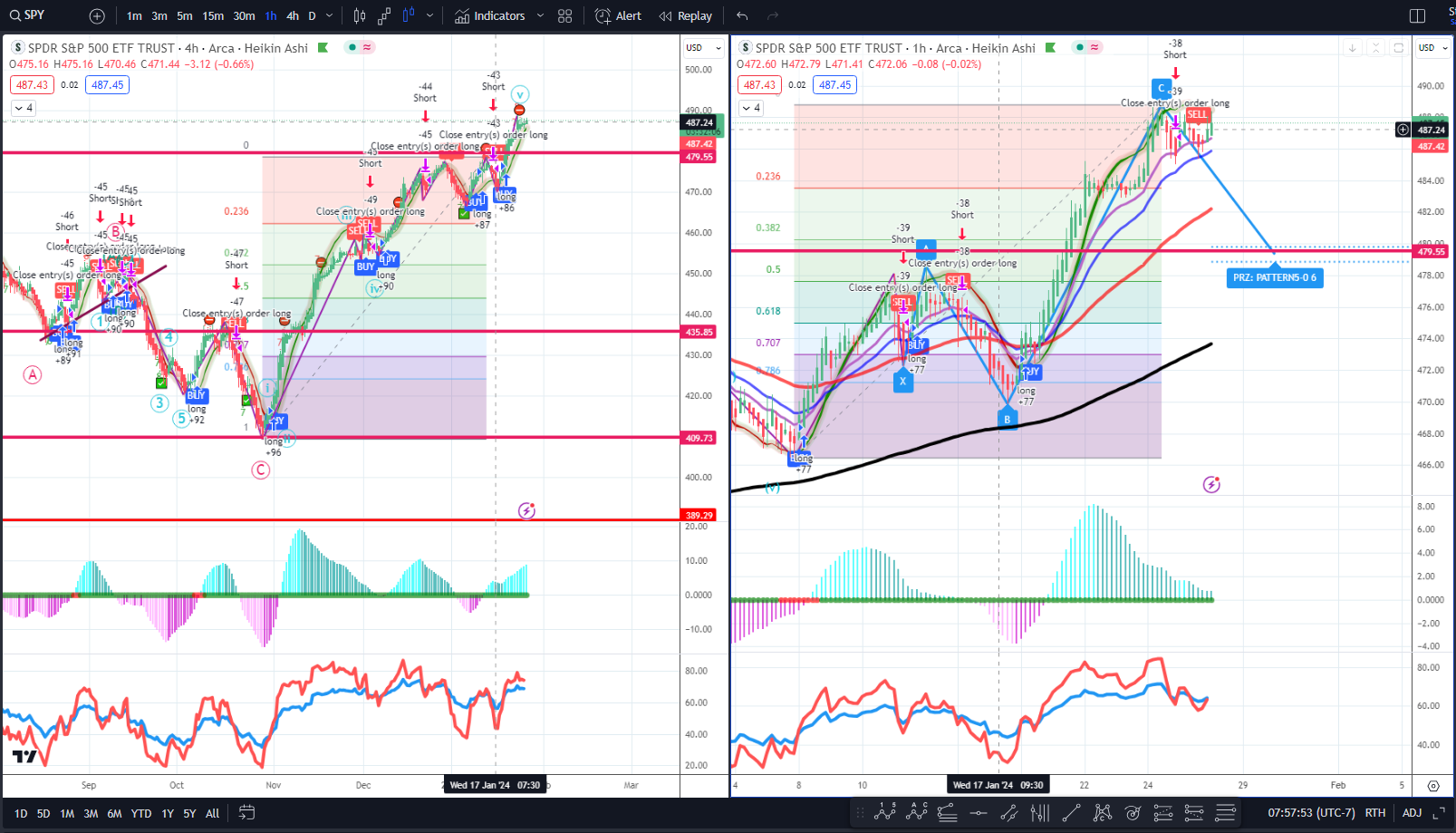Screen dimensions: 1456x833
Task: Switch to 5m timeframe
Action: click(185, 15)
